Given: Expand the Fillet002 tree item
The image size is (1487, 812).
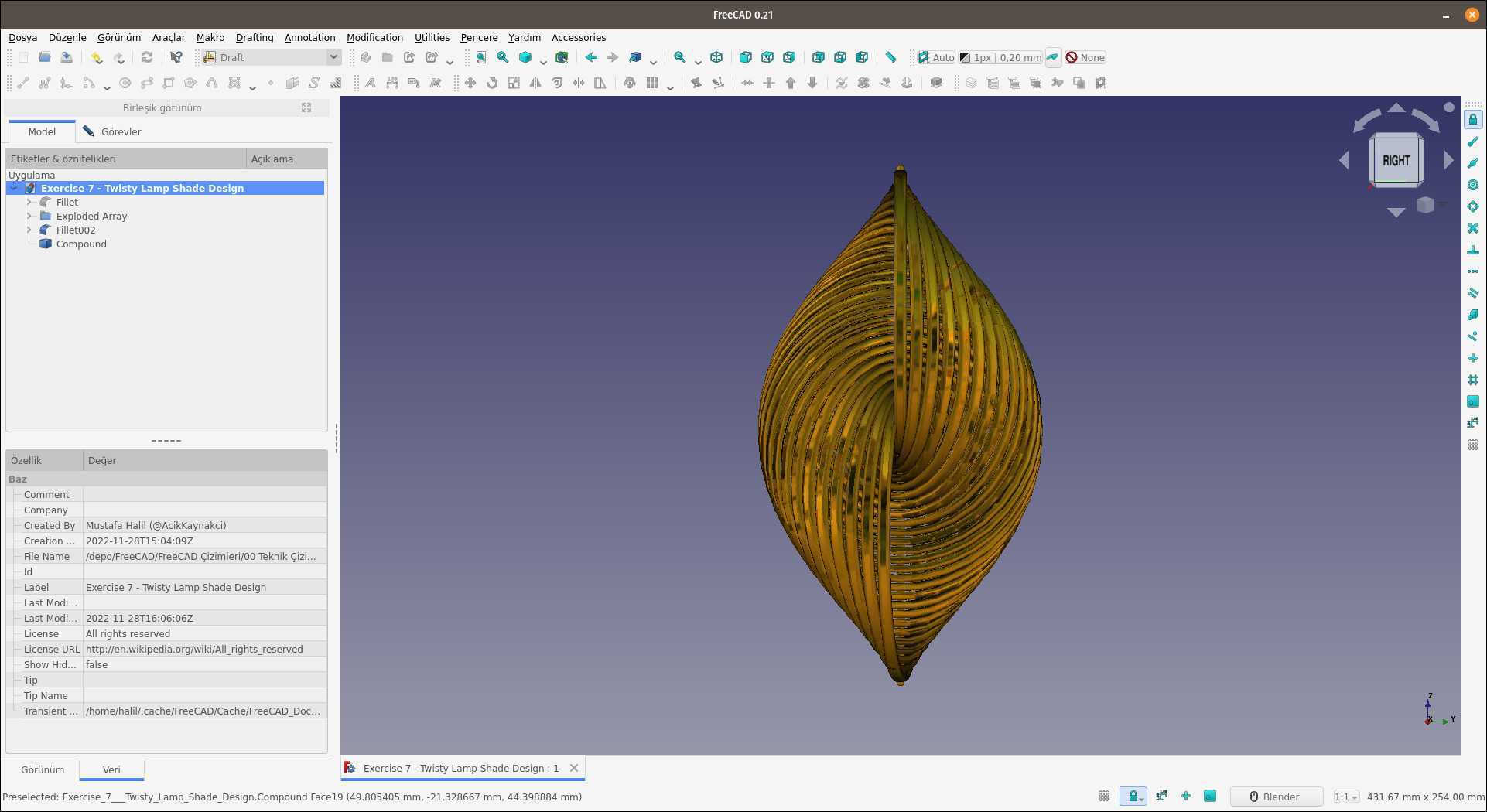Looking at the screenshot, I should point(29,230).
